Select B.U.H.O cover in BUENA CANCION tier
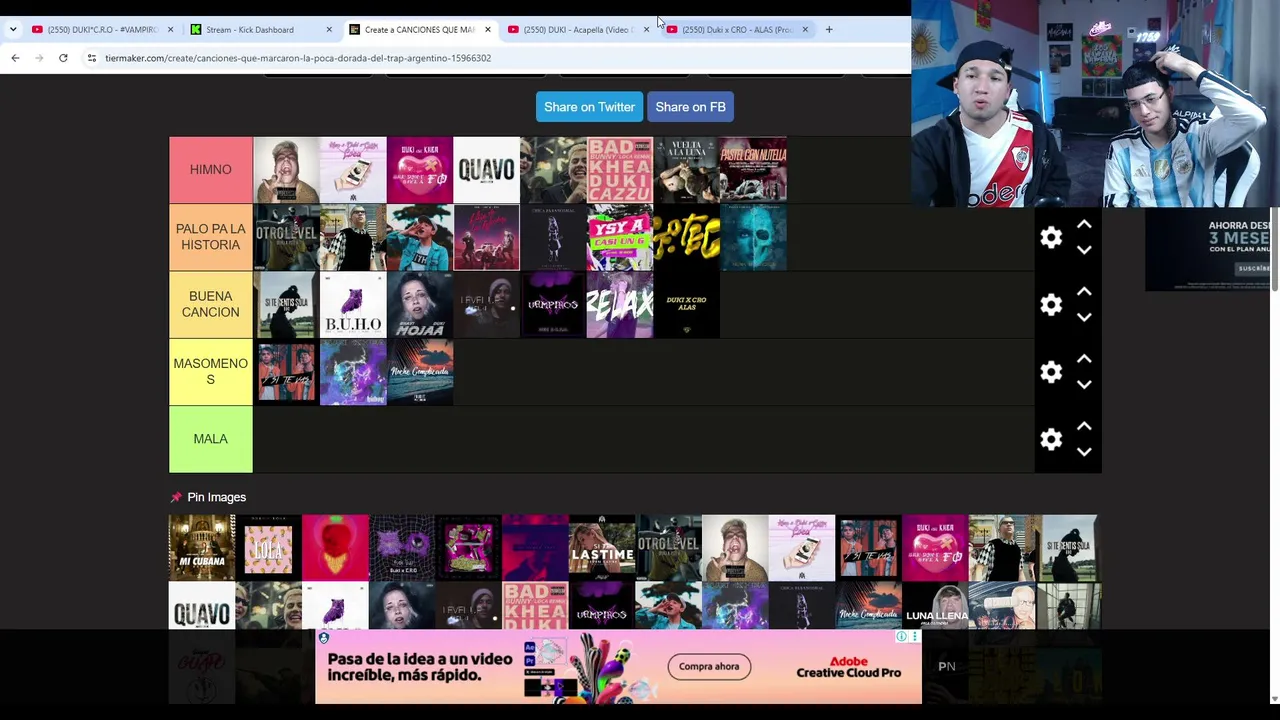The image size is (1280, 720). pyautogui.click(x=353, y=304)
